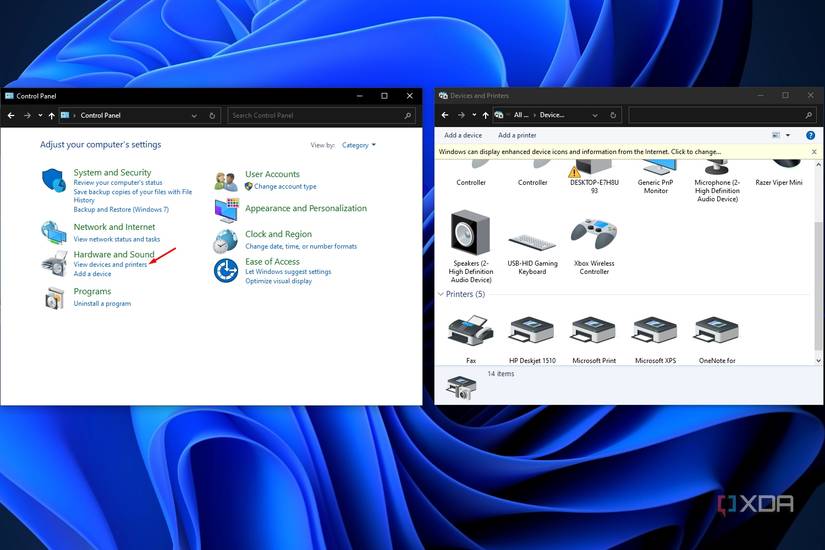Image resolution: width=825 pixels, height=550 pixels.
Task: Refresh the Control Panel window
Action: [x=212, y=115]
